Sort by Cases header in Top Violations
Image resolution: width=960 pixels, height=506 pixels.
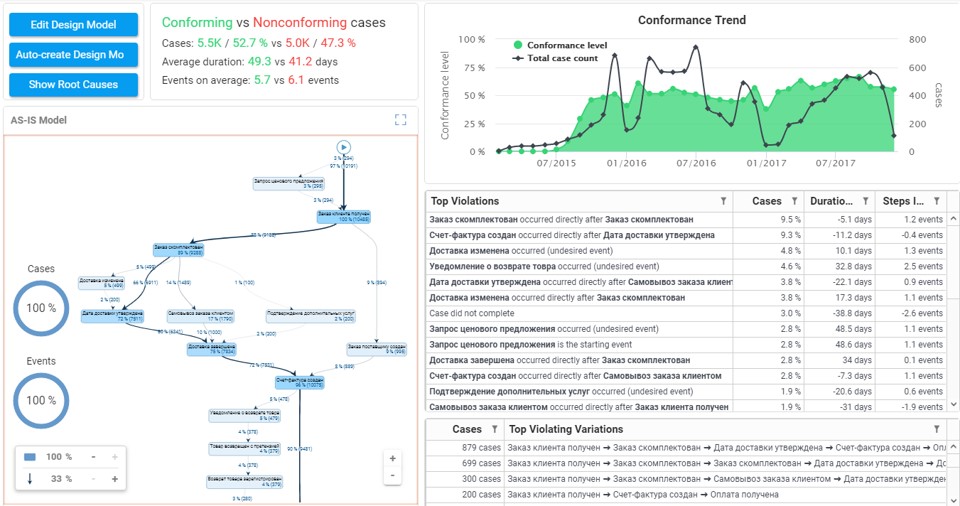coord(767,201)
